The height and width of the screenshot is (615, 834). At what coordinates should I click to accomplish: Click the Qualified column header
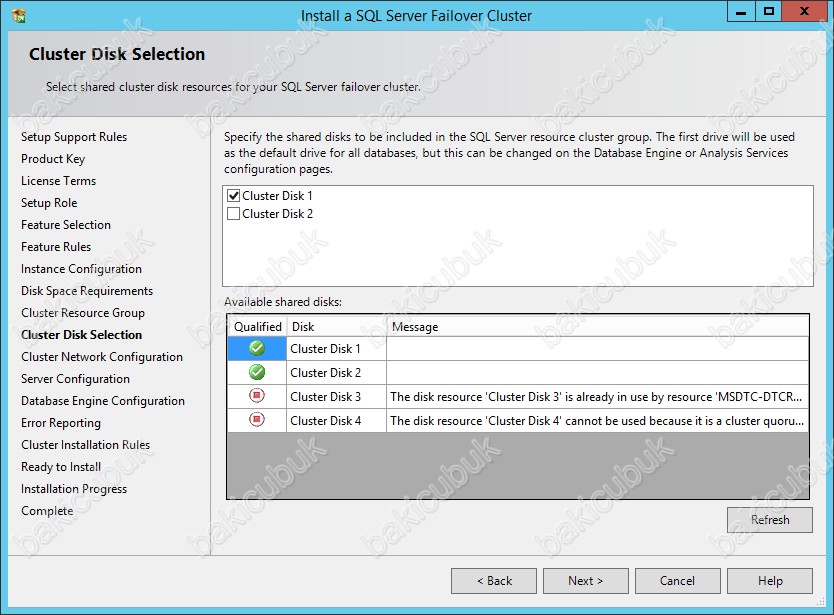[x=257, y=327]
